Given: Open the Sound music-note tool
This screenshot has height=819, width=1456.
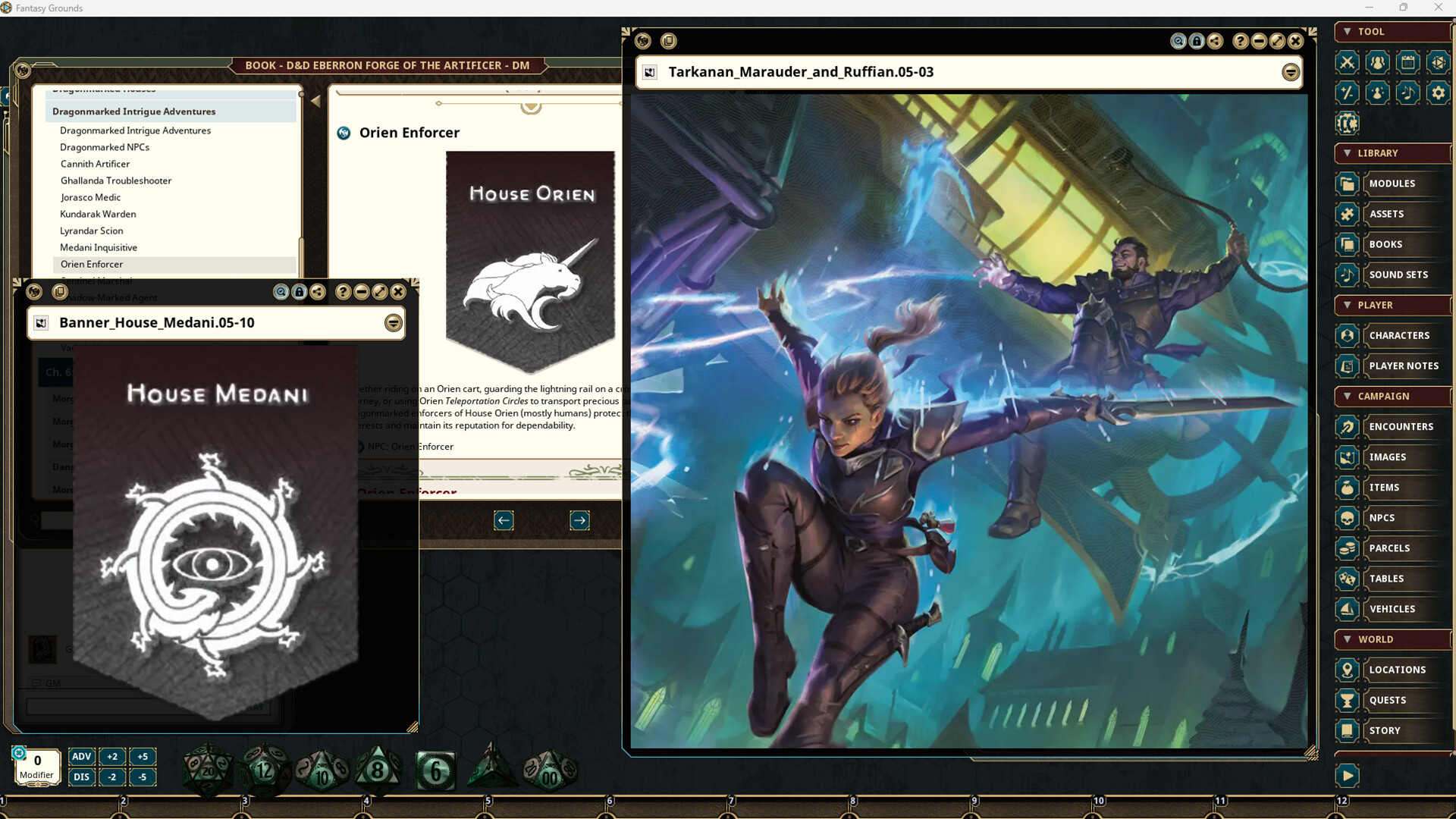Looking at the screenshot, I should tap(1407, 93).
